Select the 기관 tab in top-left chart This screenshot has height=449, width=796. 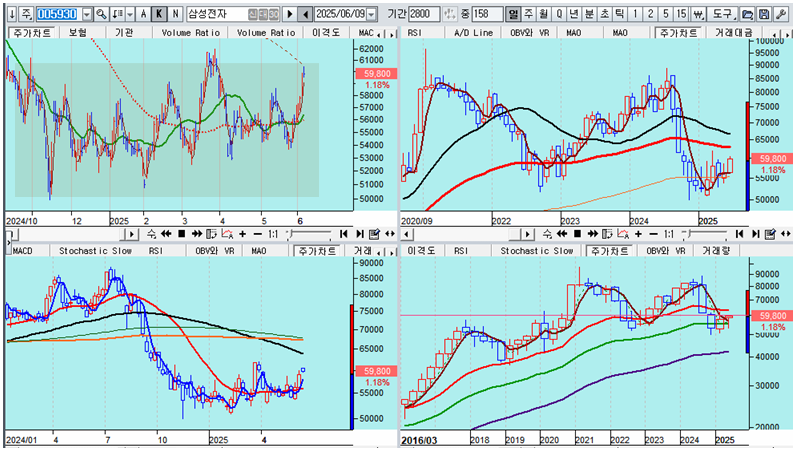coord(124,32)
